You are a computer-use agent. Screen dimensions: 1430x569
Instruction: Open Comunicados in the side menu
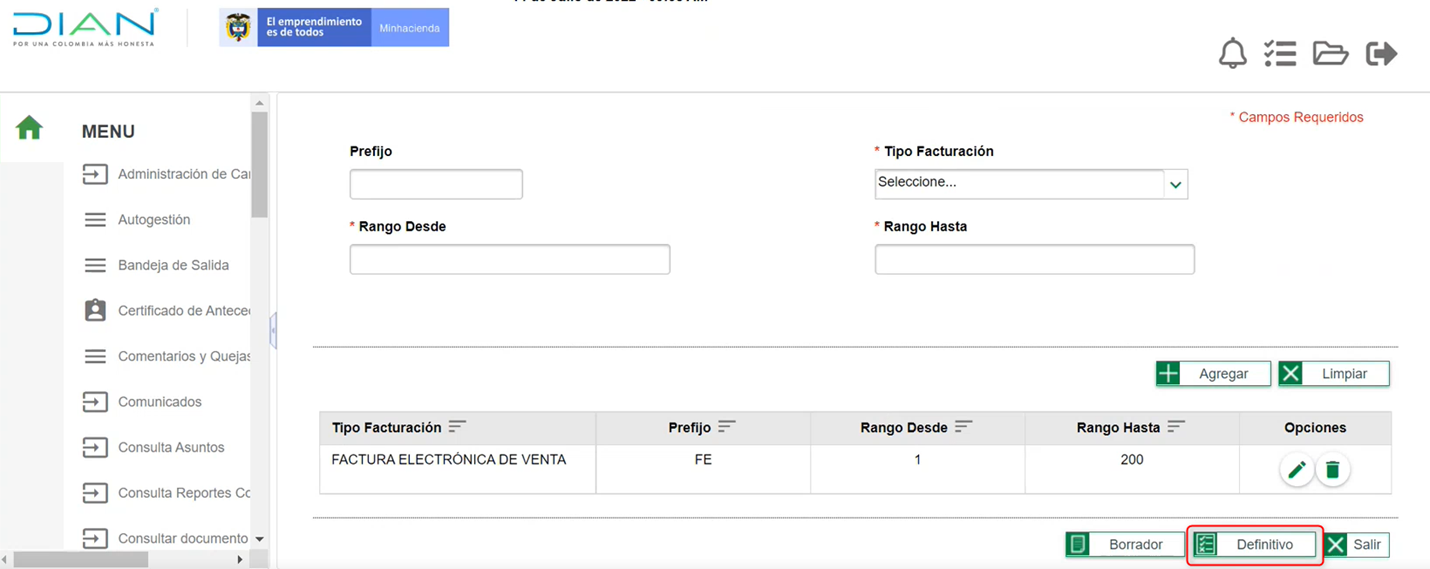coord(160,402)
